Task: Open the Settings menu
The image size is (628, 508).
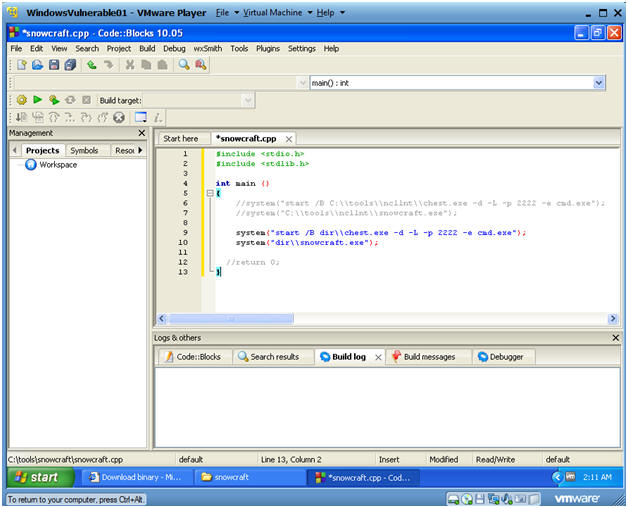Action: click(302, 48)
